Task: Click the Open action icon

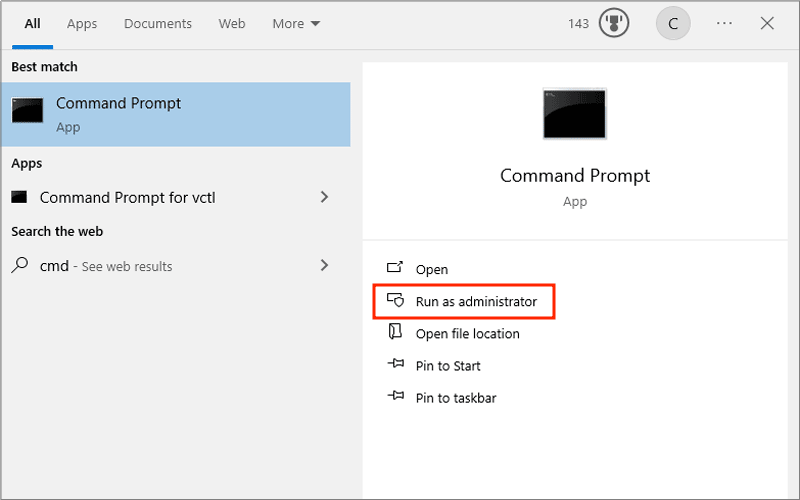Action: 395,267
